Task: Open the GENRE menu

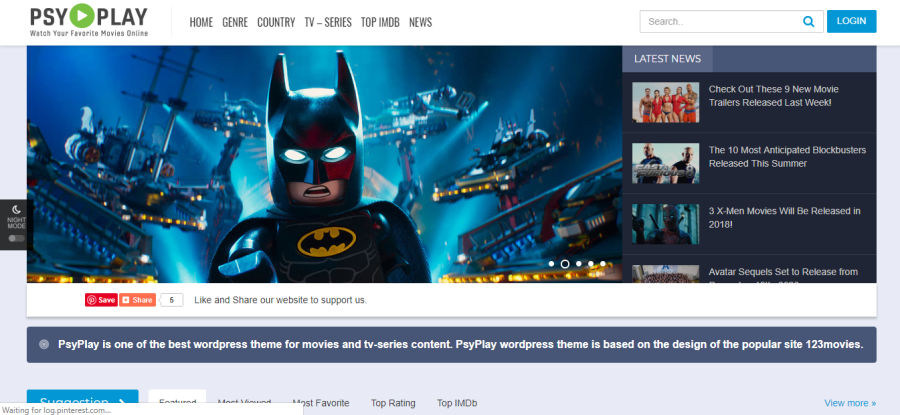Action: click(x=235, y=22)
